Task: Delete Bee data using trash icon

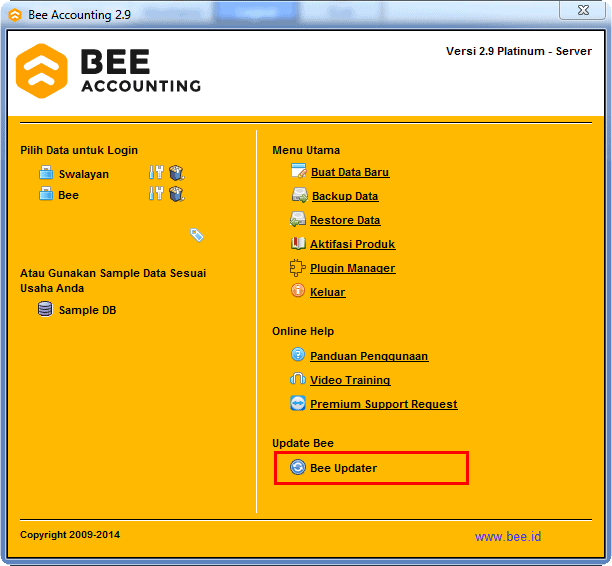Action: (177, 194)
